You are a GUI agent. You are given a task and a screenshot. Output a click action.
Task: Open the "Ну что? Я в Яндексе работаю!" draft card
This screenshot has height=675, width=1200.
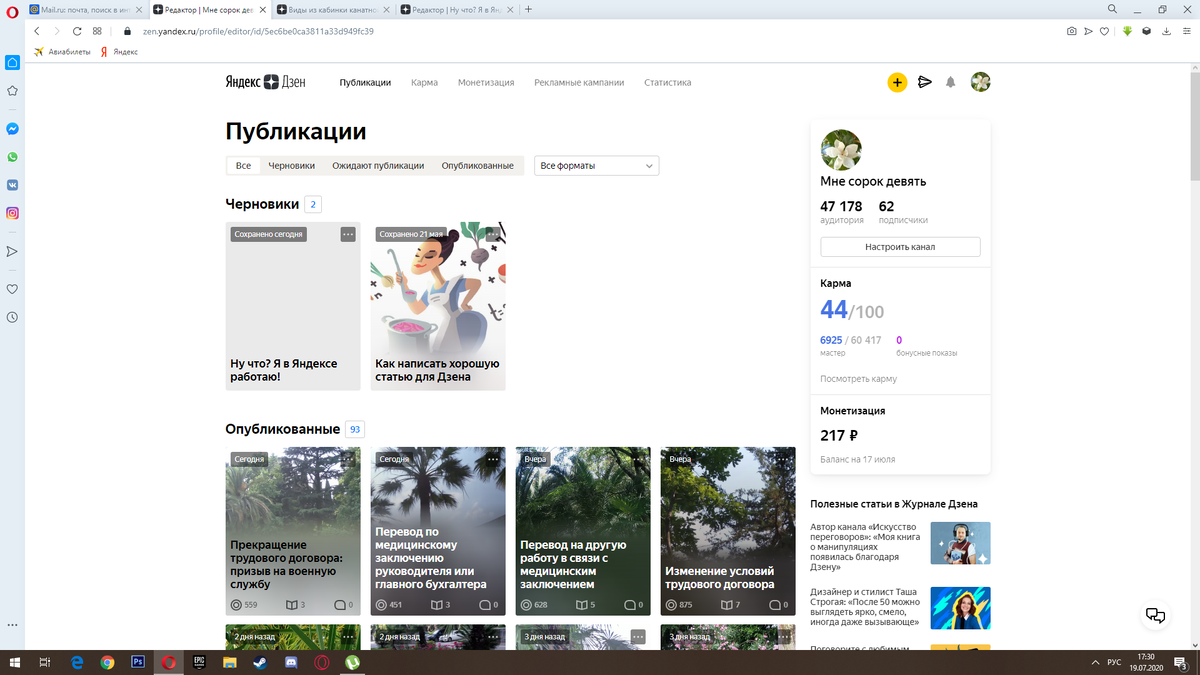pyautogui.click(x=293, y=306)
